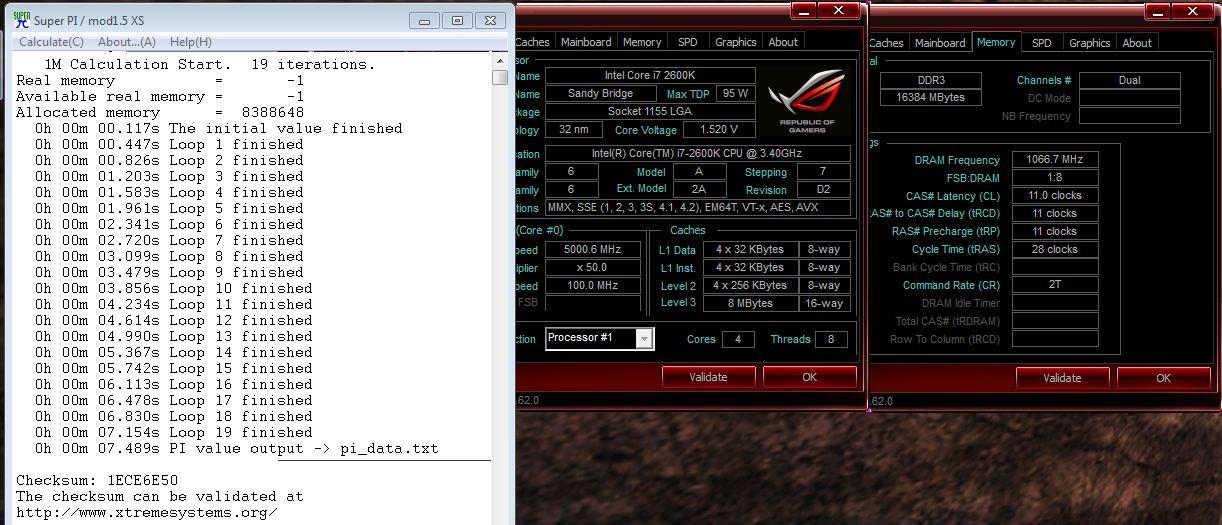Open Graphics tab in CPU-Z memory window

[1090, 43]
